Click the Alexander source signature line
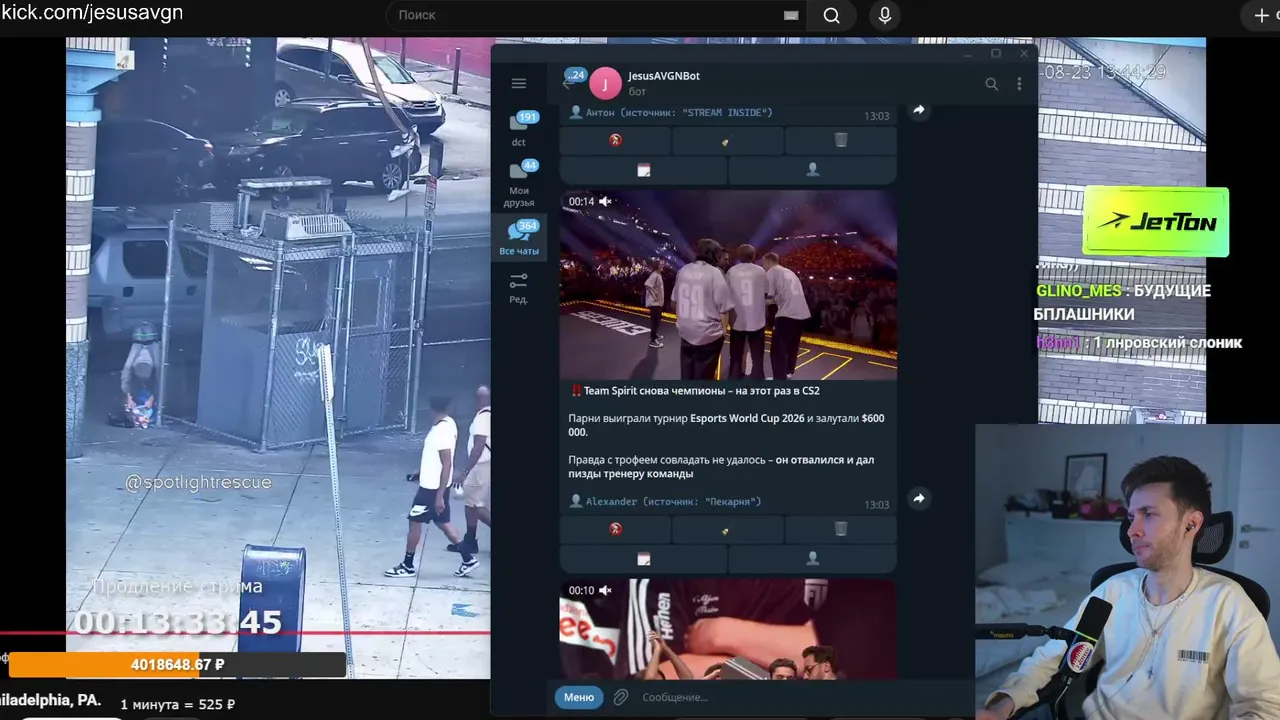The width and height of the screenshot is (1280, 720). [x=665, y=501]
